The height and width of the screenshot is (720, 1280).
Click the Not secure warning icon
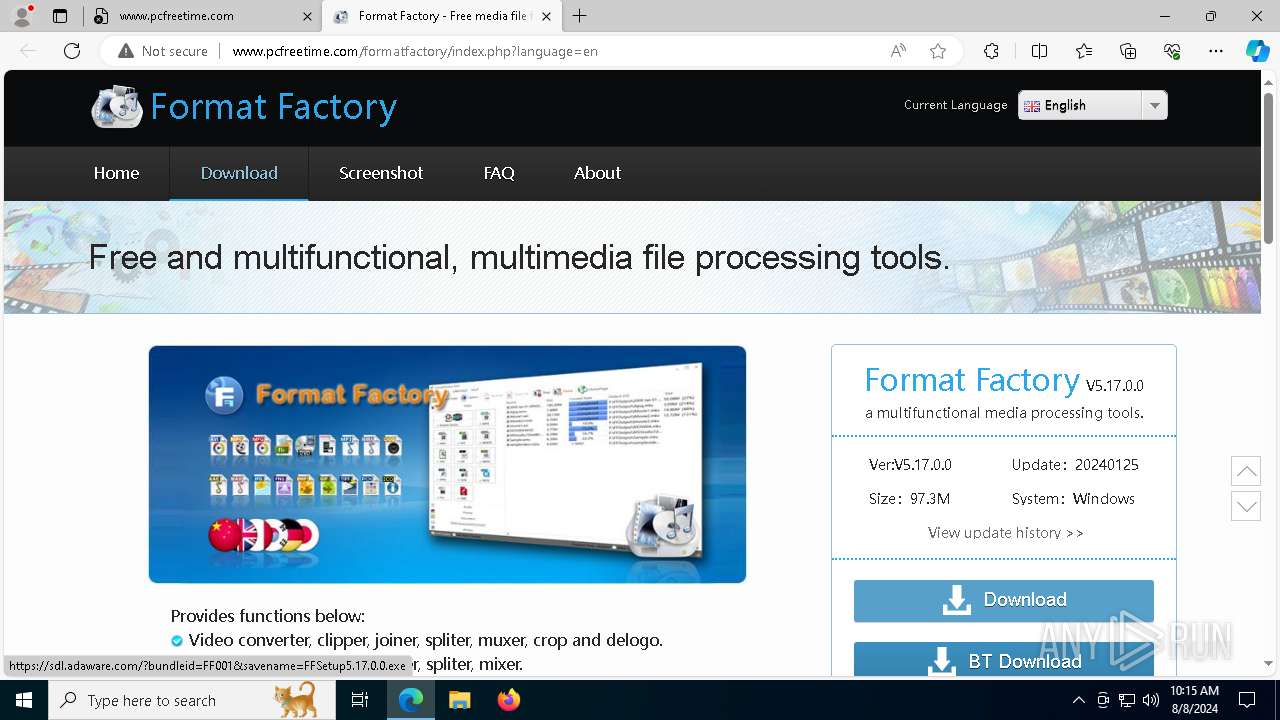coord(126,51)
